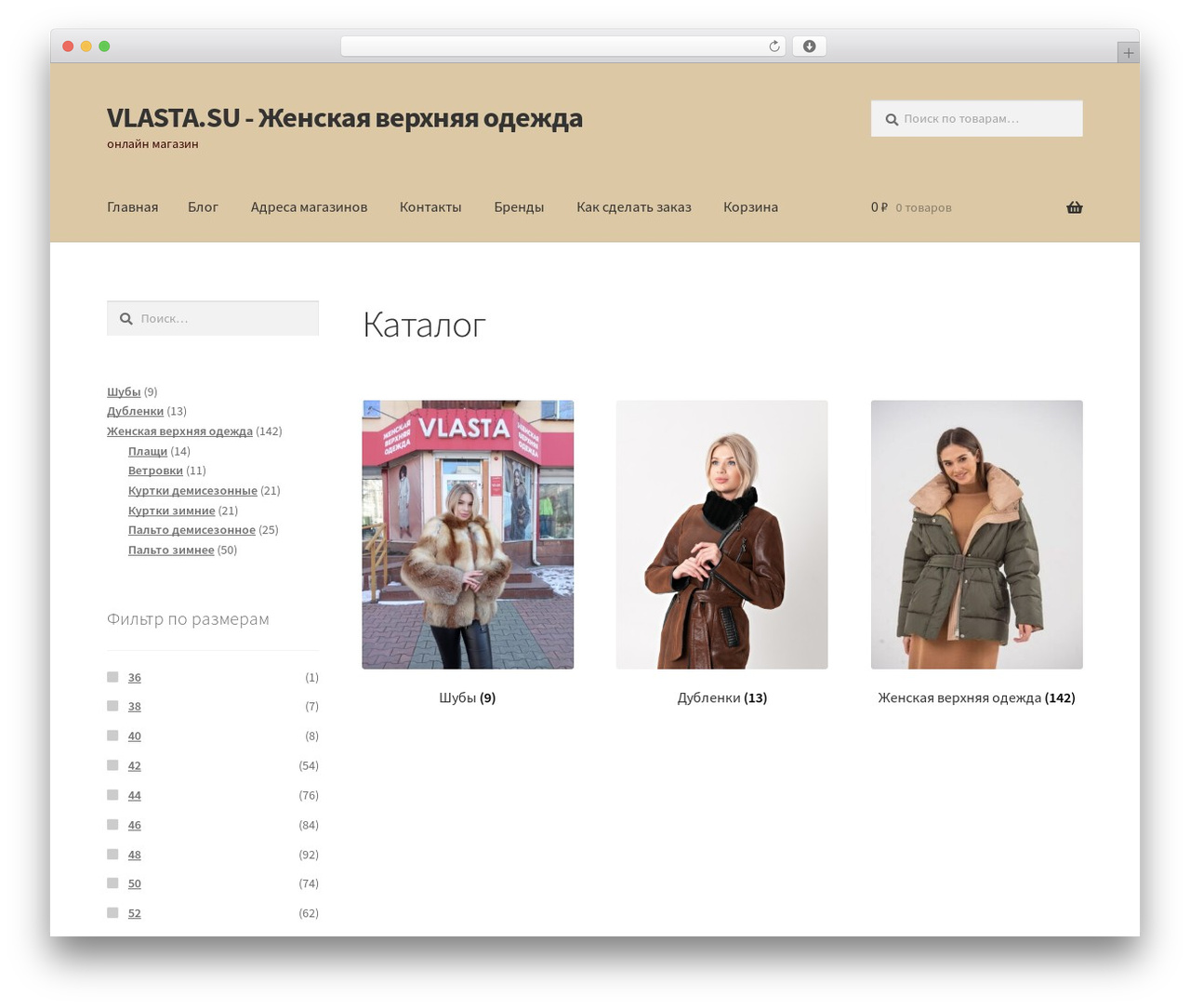Click the magnifier icon in sidebar search
1190x1008 pixels.
126,319
